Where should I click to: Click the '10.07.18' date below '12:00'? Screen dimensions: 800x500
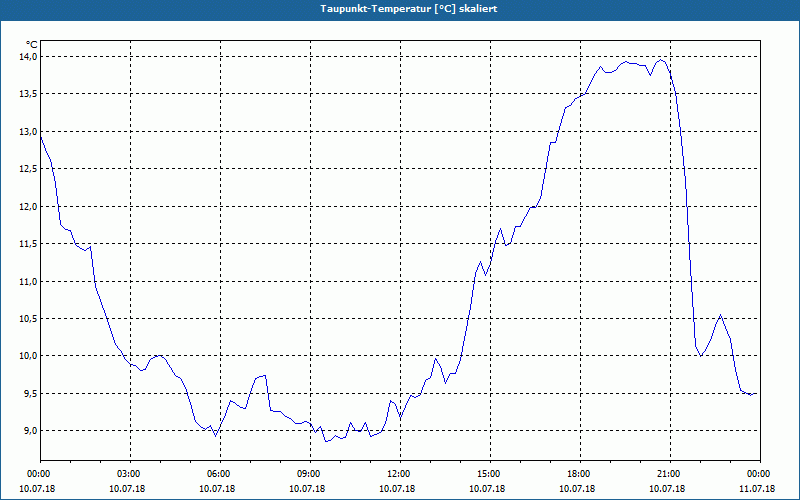pos(397,489)
